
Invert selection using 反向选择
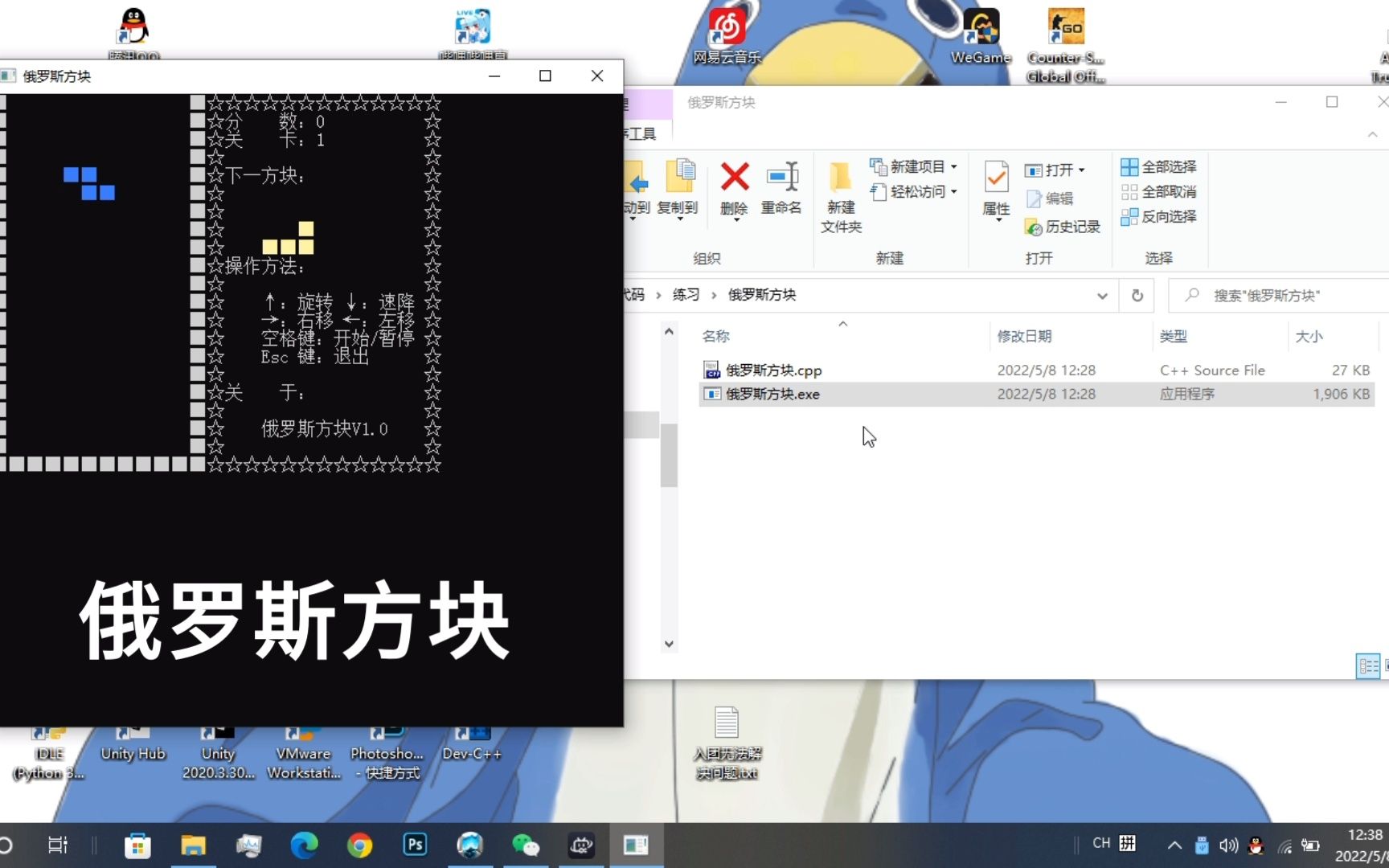tap(1159, 217)
